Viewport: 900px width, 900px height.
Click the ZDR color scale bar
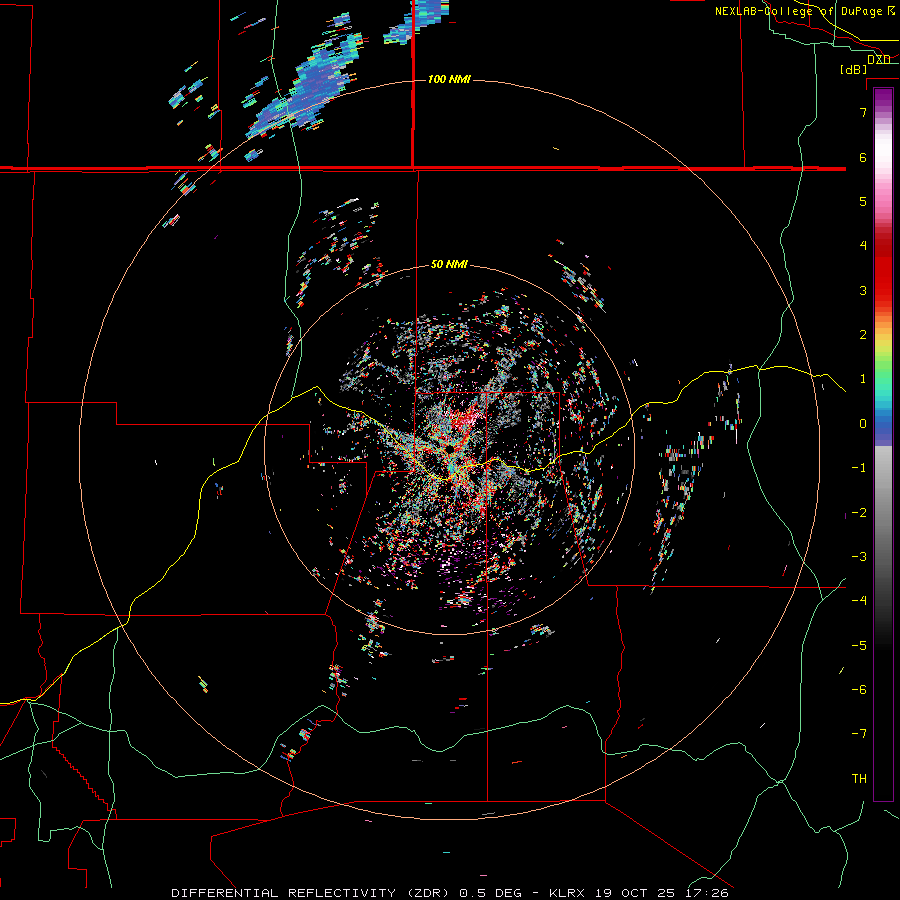pyautogui.click(x=883, y=444)
